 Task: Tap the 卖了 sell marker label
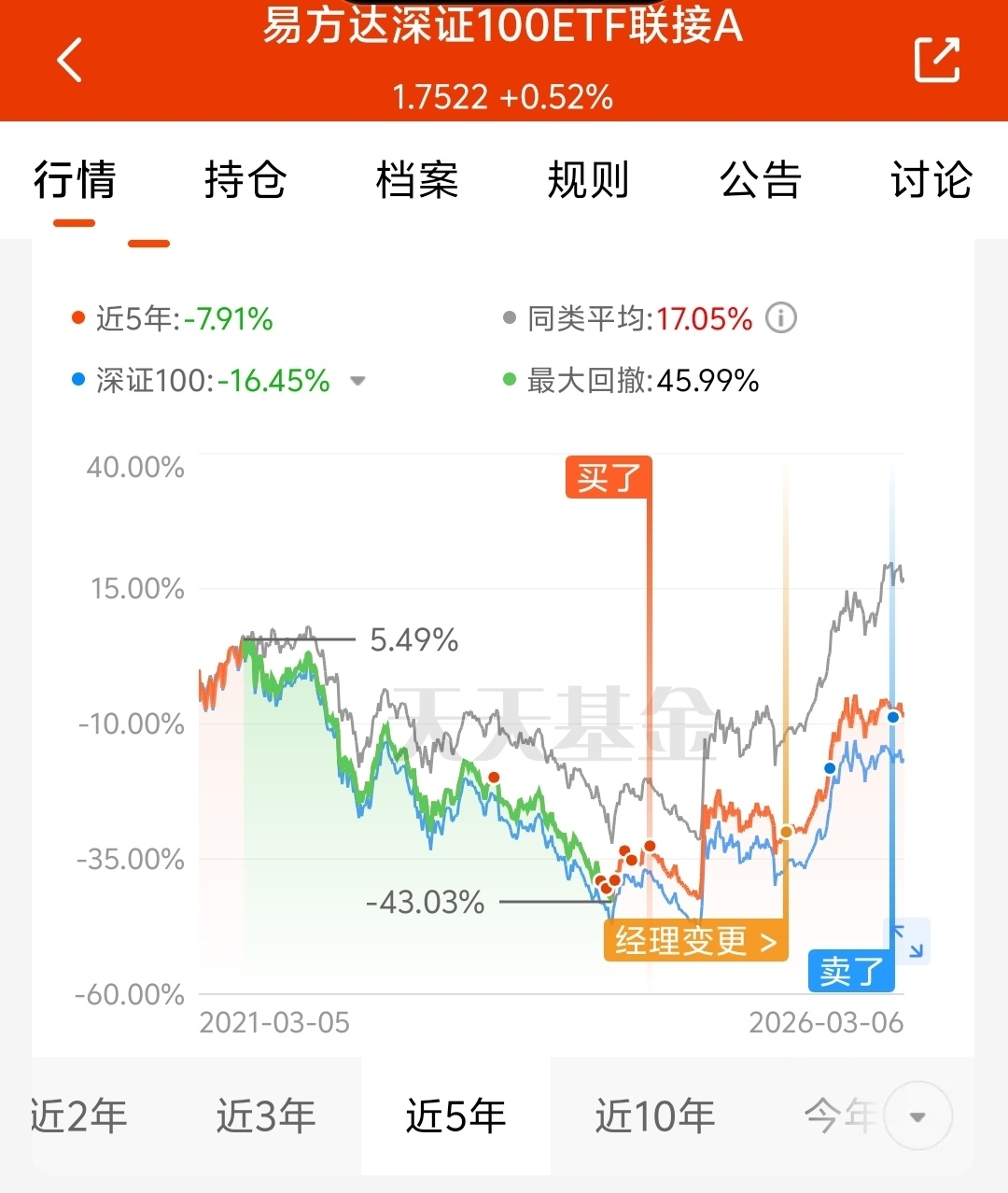pyautogui.click(x=851, y=971)
